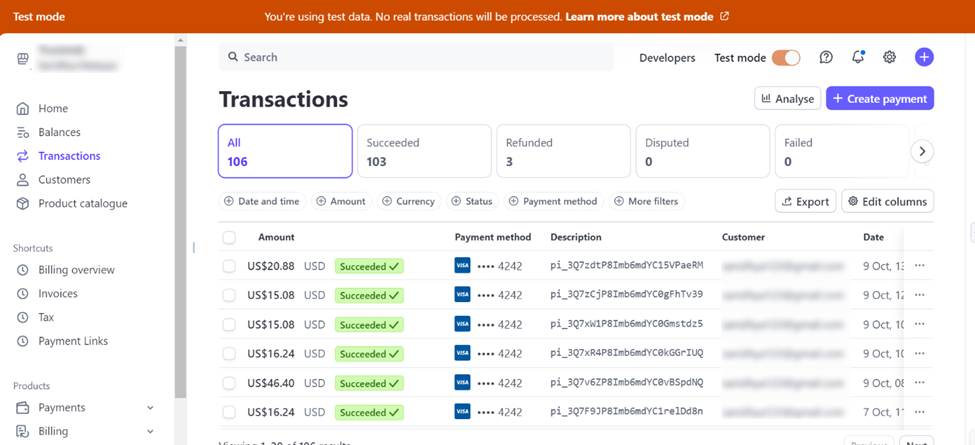Screen dimensions: 975x445
Task: Open Product catalogue in sidebar
Action: coord(82,204)
